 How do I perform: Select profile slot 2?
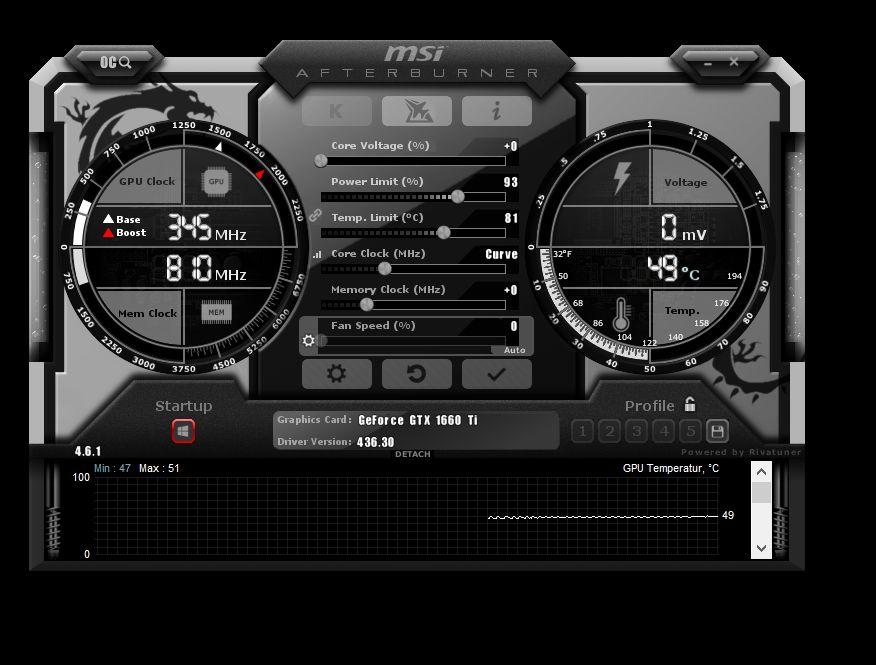tap(610, 431)
